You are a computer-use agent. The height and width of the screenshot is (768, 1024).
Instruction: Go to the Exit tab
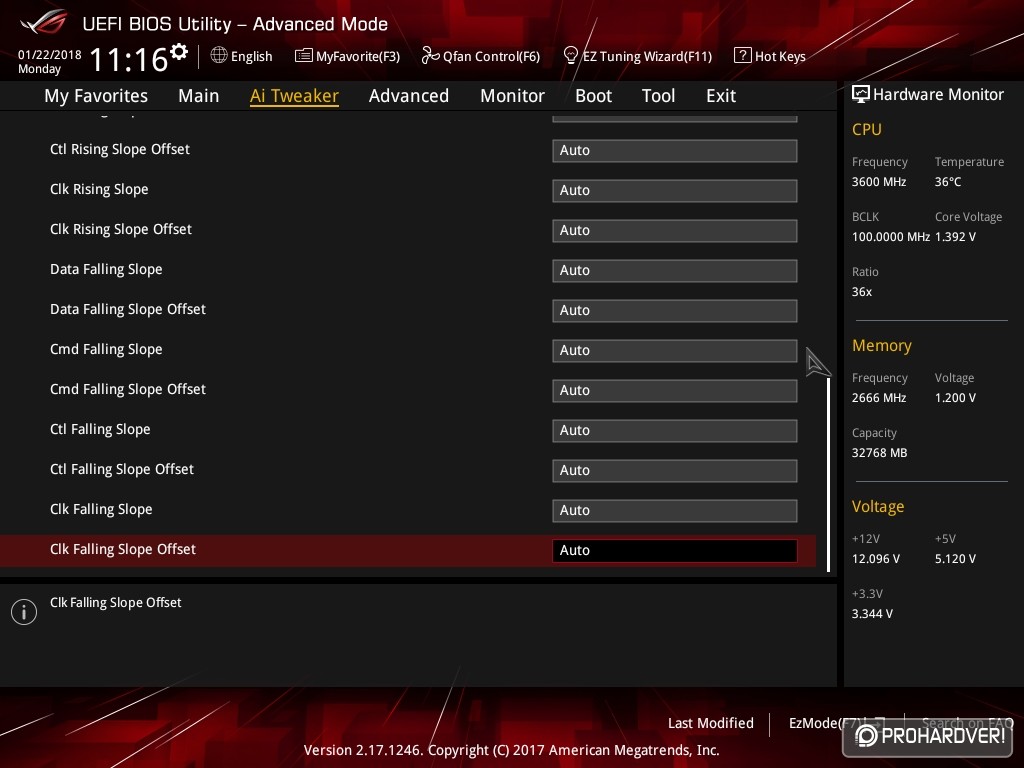pos(721,96)
